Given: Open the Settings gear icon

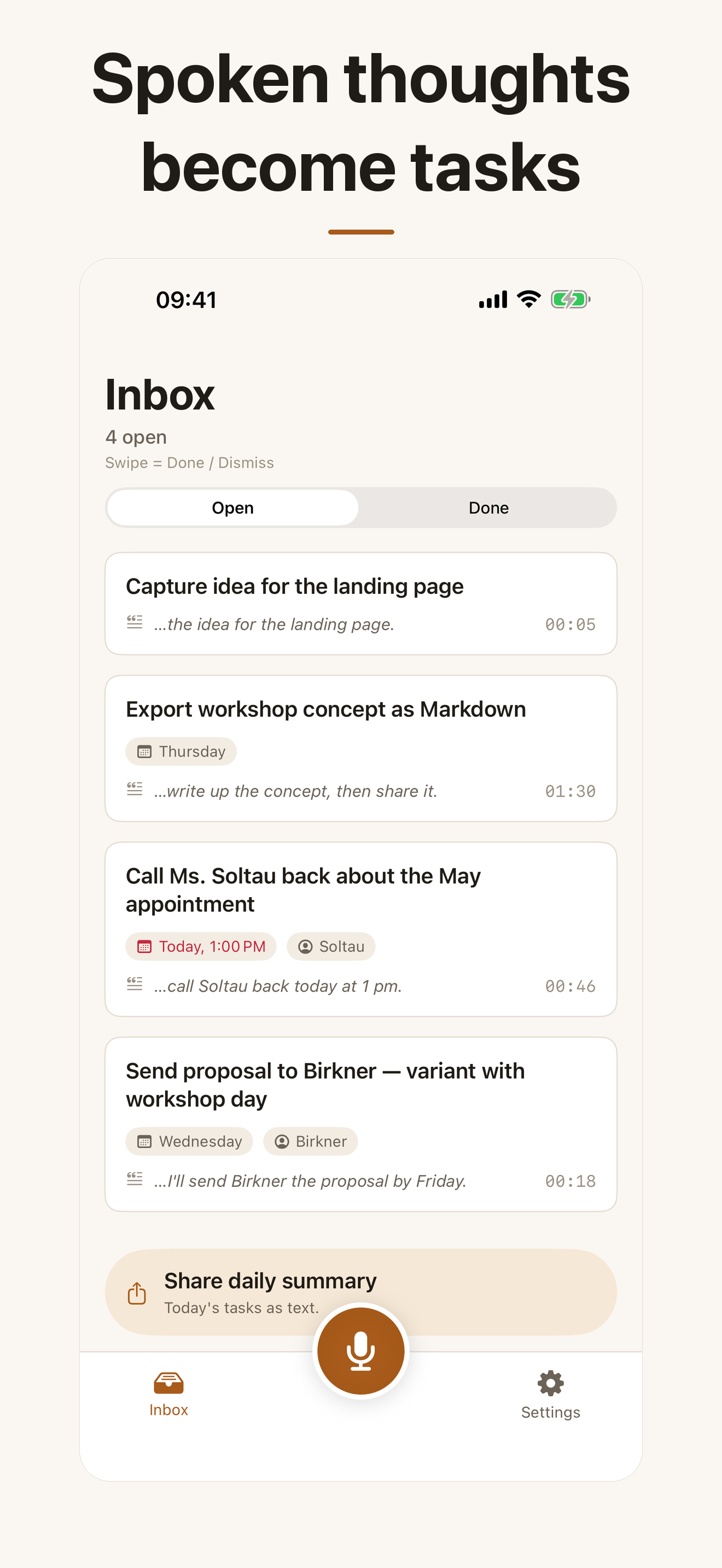Looking at the screenshot, I should [x=550, y=1384].
